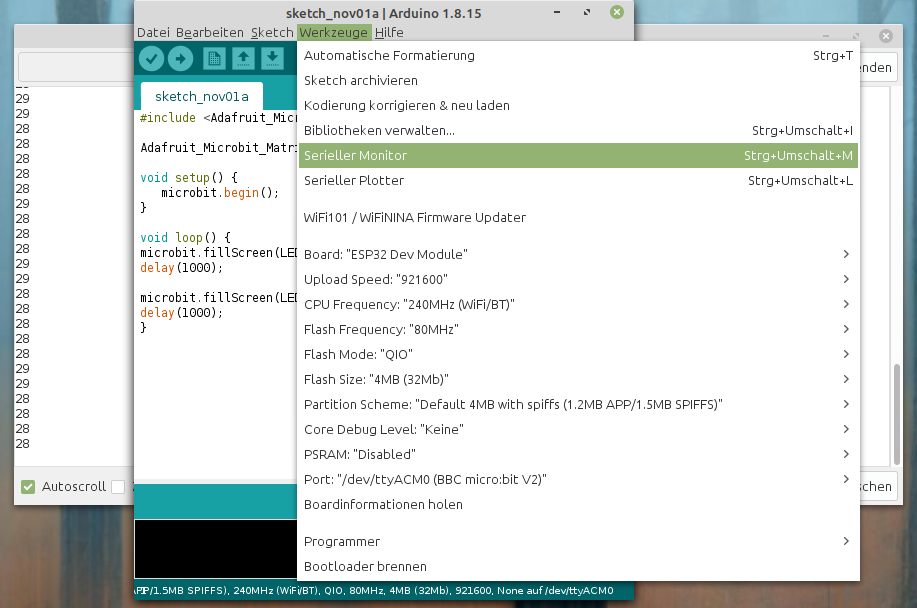Minimize the Arduino window

tap(557, 12)
